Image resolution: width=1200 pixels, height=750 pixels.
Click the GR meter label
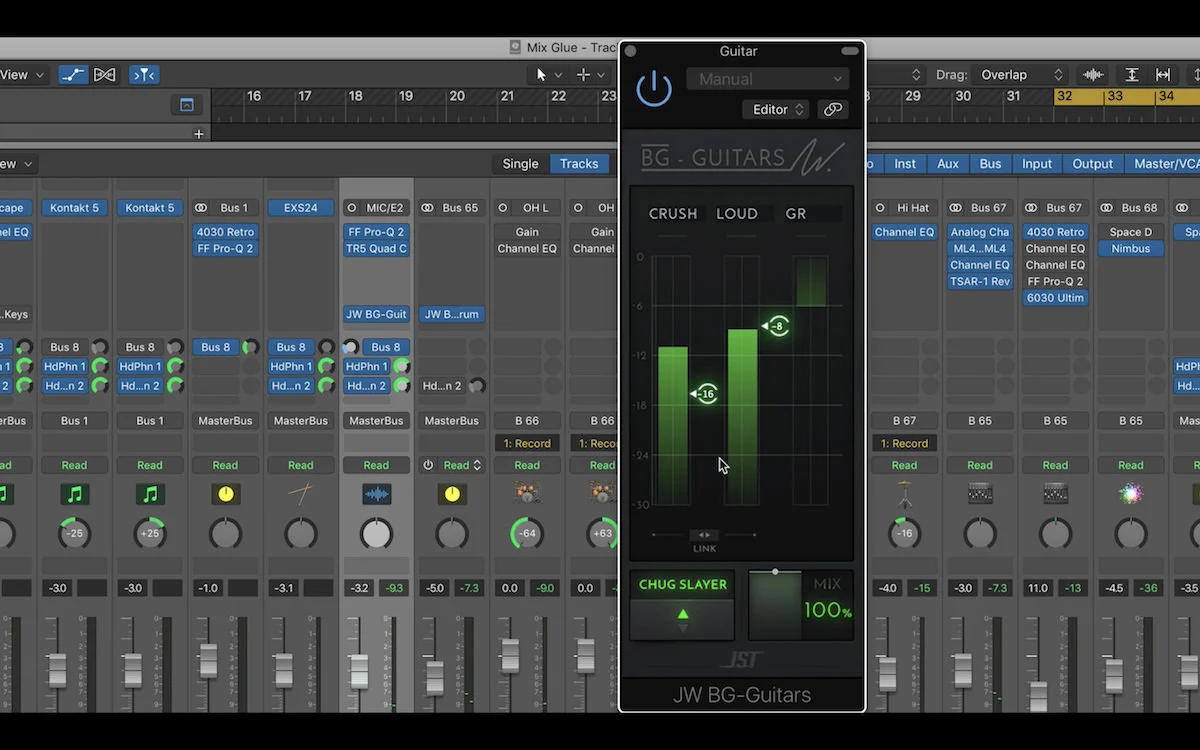tap(796, 214)
